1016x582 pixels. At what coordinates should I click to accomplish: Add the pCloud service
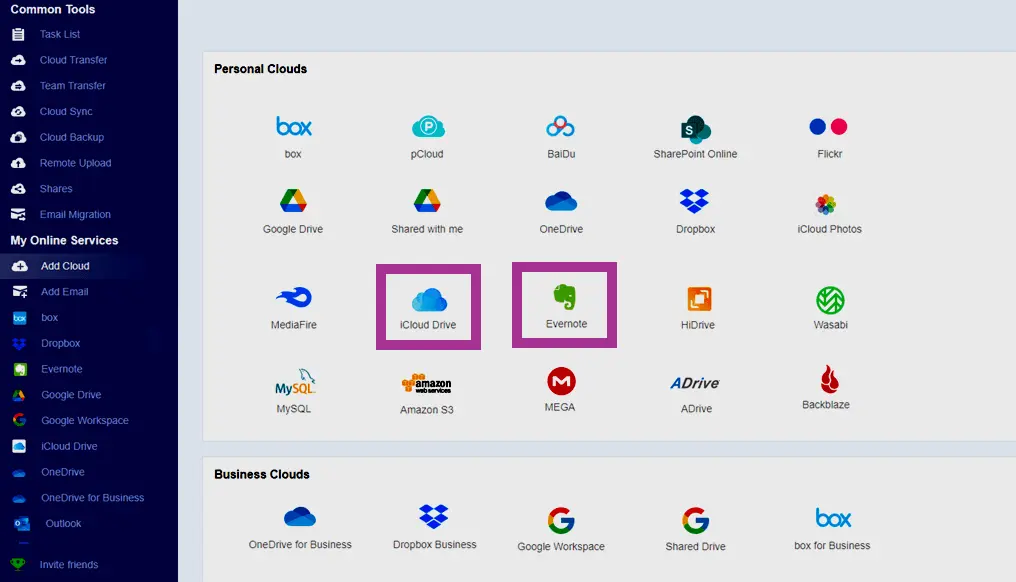coord(428,128)
